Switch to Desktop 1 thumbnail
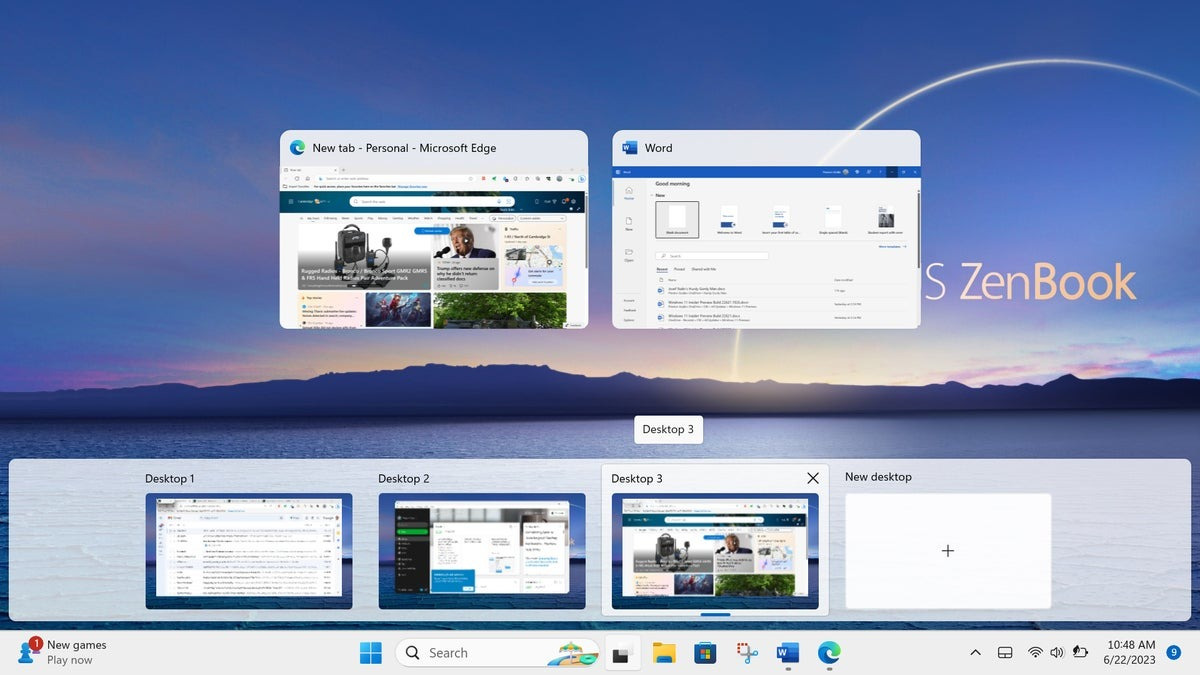1200x675 pixels. (249, 551)
